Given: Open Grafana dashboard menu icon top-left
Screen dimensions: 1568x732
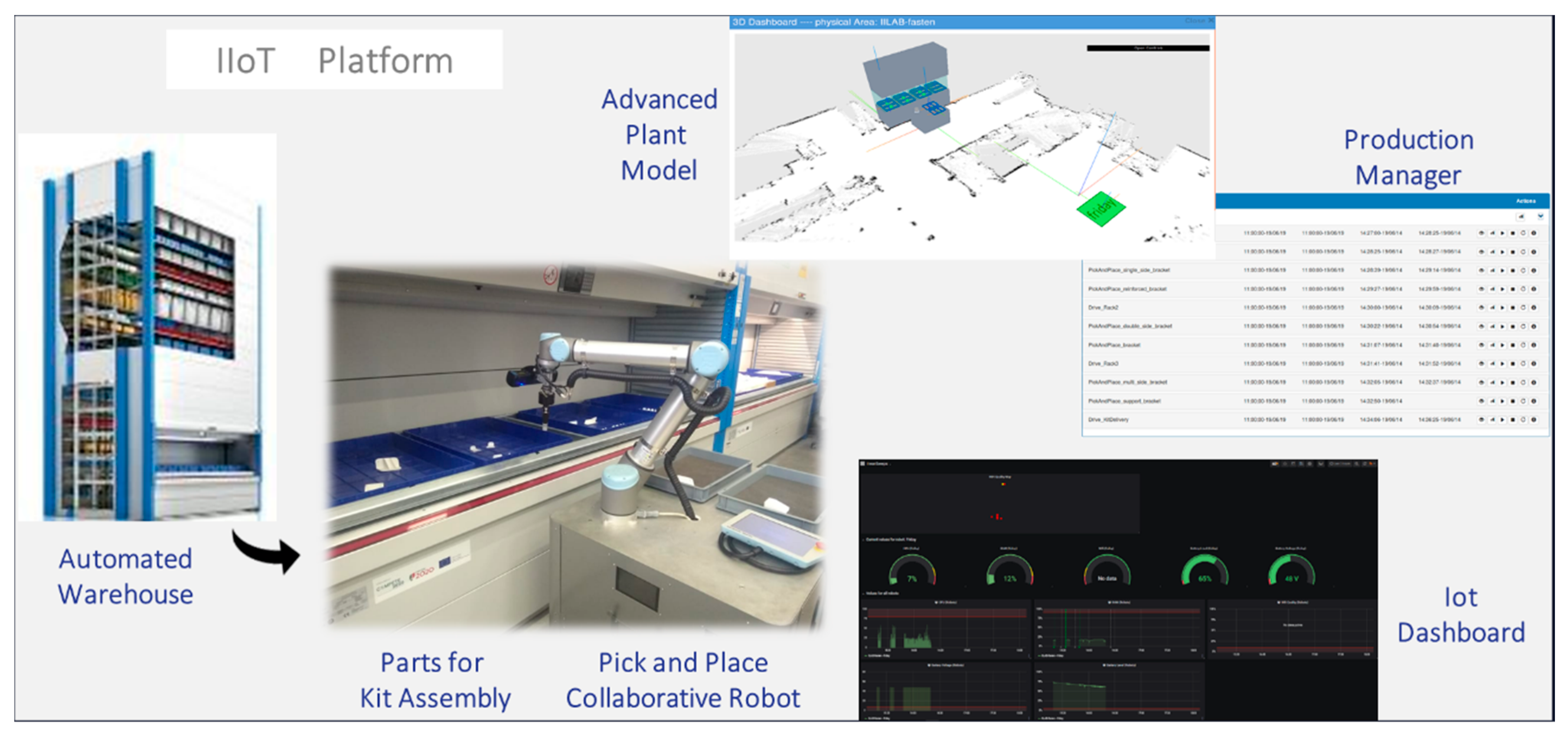Looking at the screenshot, I should 863,464.
